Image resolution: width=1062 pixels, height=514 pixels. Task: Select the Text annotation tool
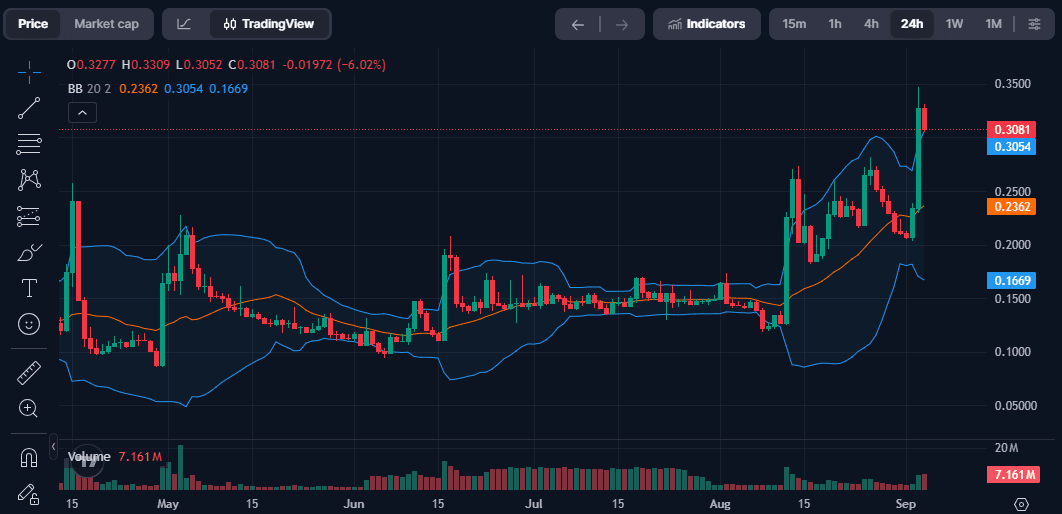[29, 288]
